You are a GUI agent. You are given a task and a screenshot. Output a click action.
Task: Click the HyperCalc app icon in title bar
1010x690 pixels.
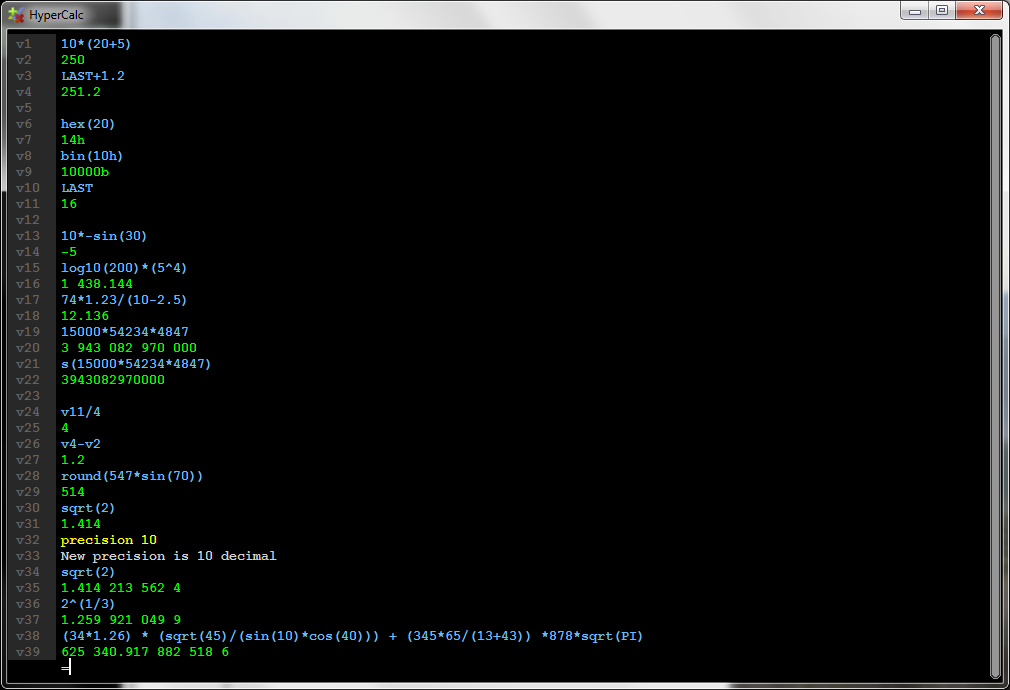tap(15, 14)
